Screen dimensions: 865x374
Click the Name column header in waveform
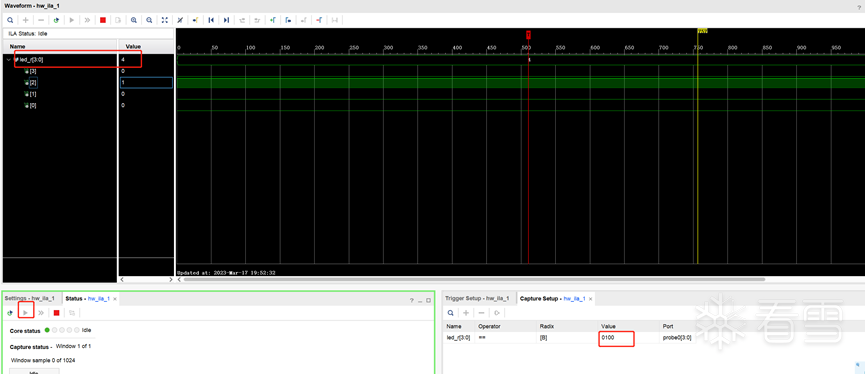tap(60, 46)
